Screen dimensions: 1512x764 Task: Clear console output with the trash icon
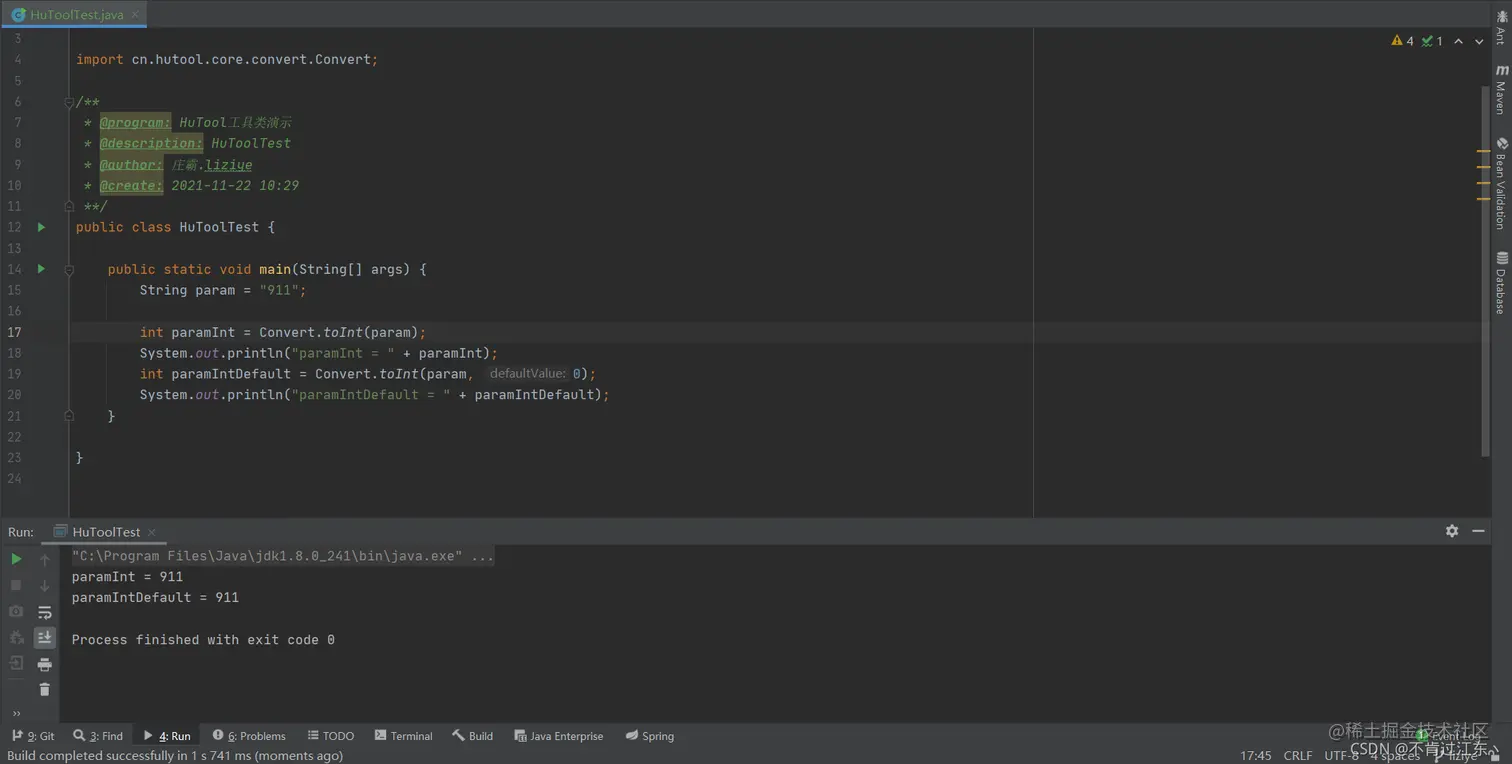[45, 689]
